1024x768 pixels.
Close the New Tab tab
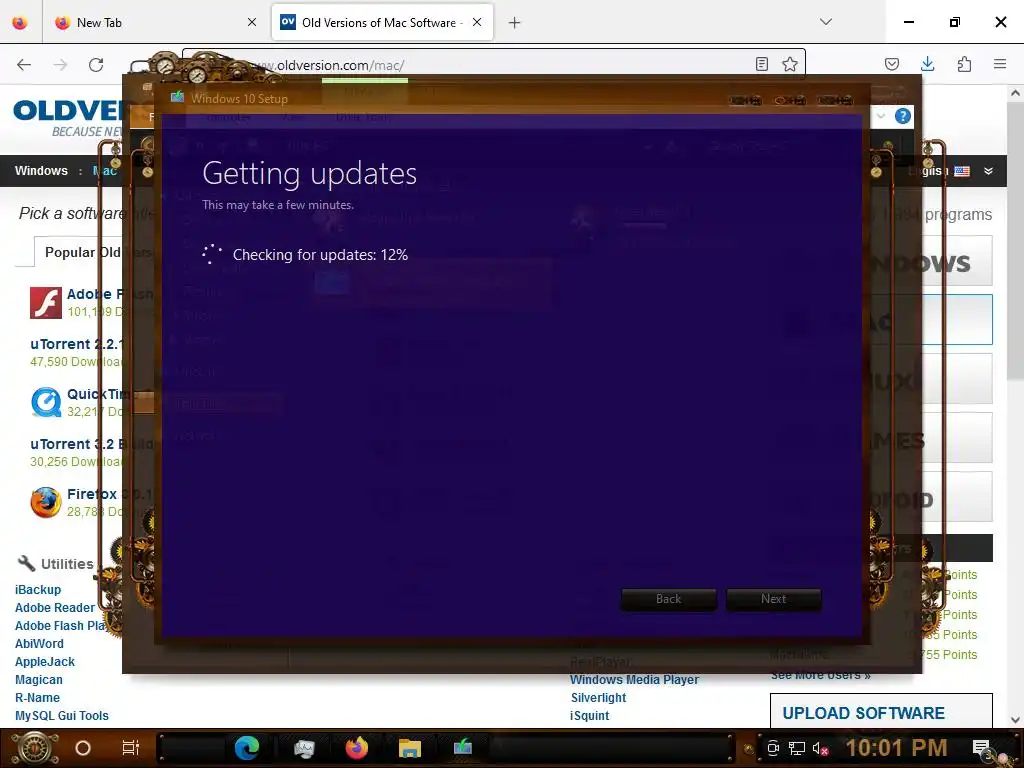[252, 22]
